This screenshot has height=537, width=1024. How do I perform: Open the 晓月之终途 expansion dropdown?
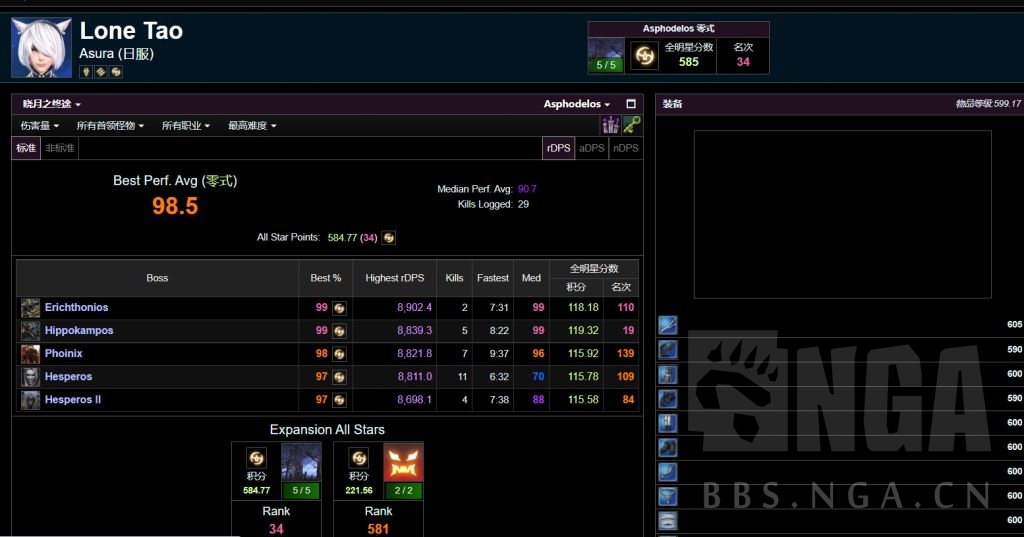tap(52, 104)
